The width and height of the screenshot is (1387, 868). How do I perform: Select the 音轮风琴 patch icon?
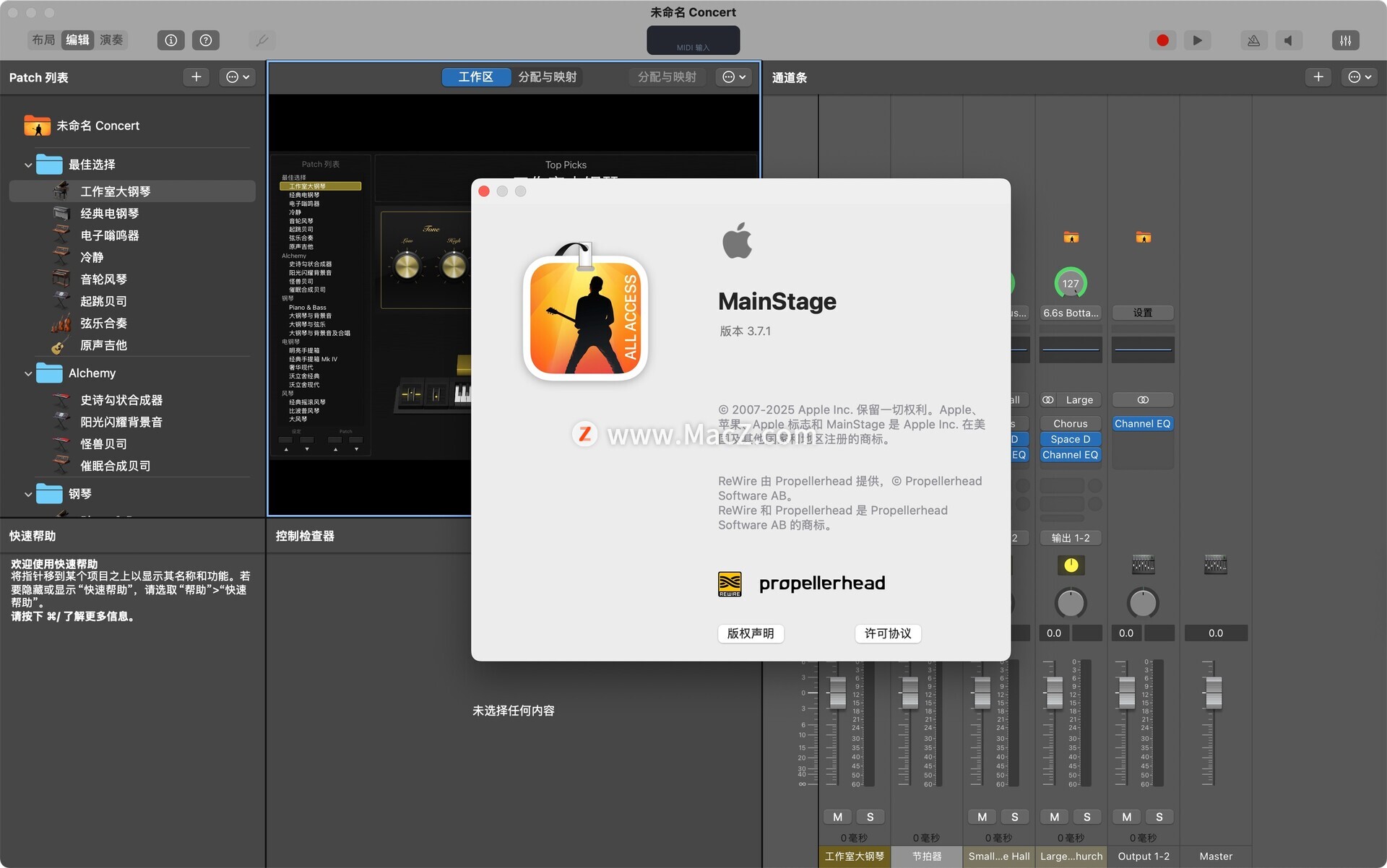(x=61, y=279)
